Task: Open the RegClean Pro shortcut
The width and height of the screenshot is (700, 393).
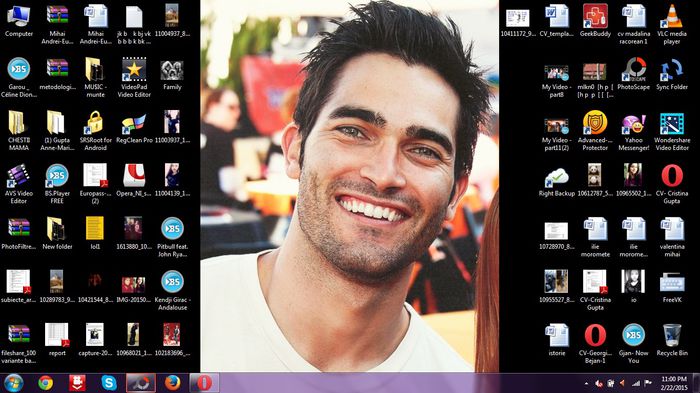Action: coord(134,127)
